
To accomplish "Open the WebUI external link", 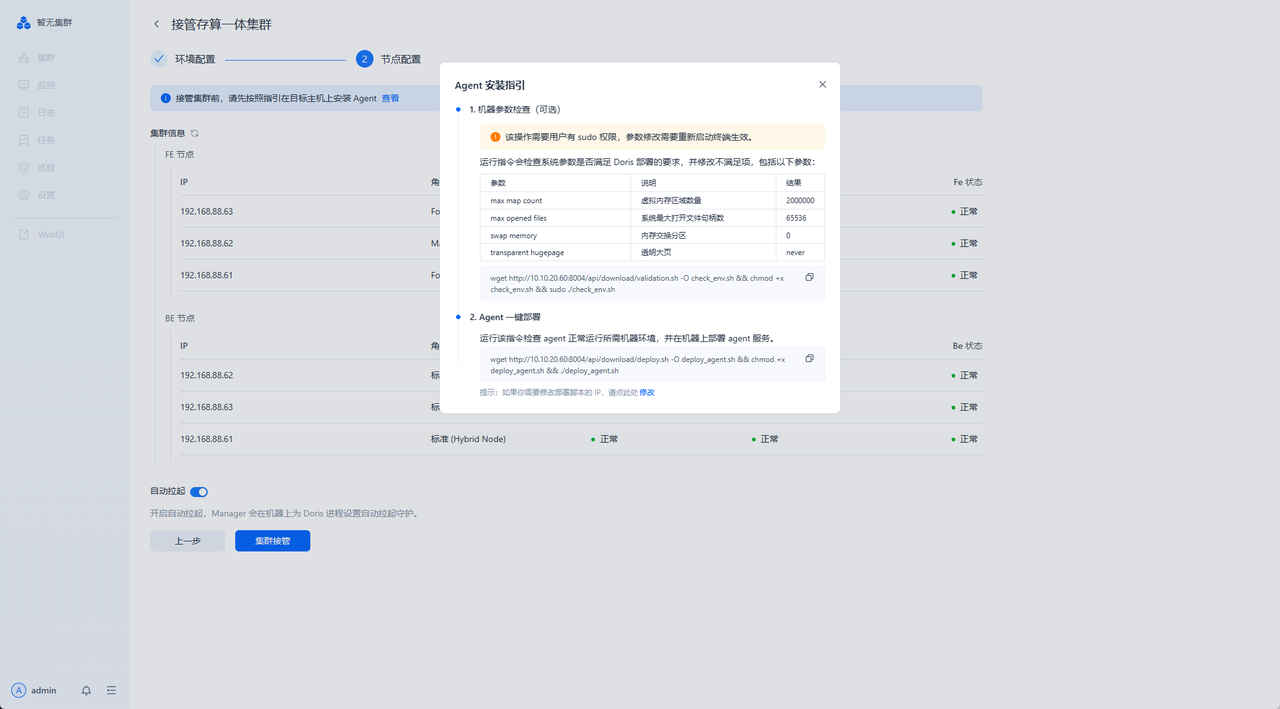I will coord(51,234).
